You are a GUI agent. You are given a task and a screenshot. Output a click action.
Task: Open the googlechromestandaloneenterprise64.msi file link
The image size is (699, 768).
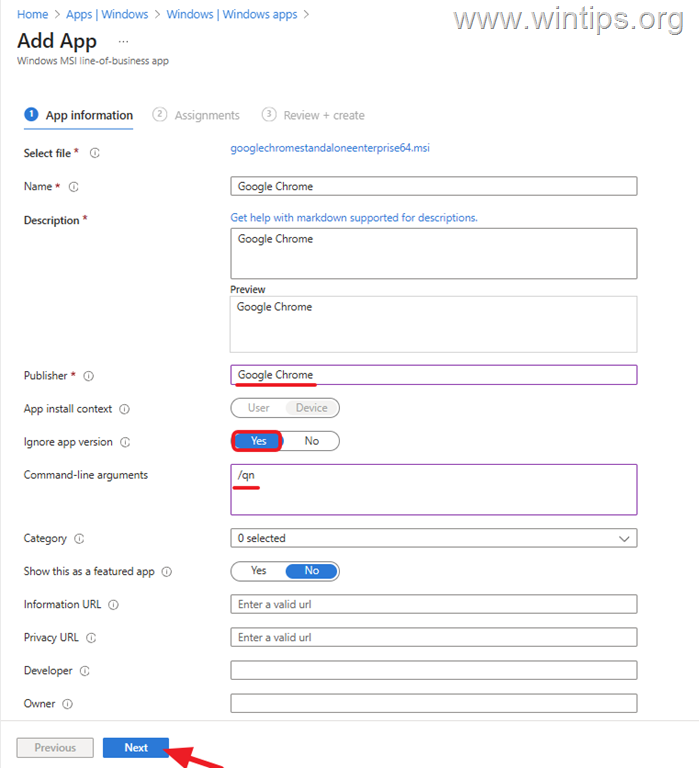coord(330,148)
